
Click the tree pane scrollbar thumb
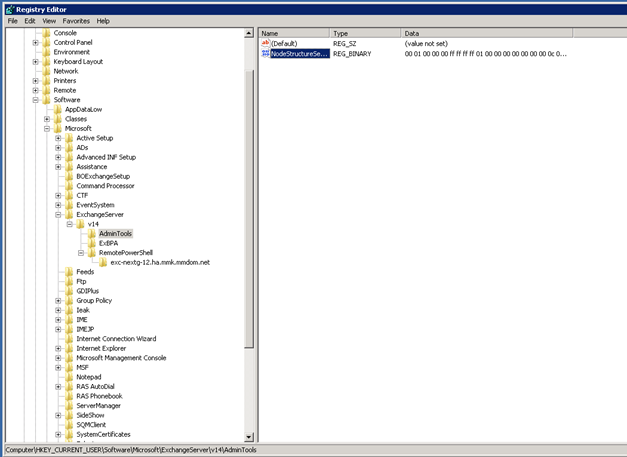[x=249, y=209]
